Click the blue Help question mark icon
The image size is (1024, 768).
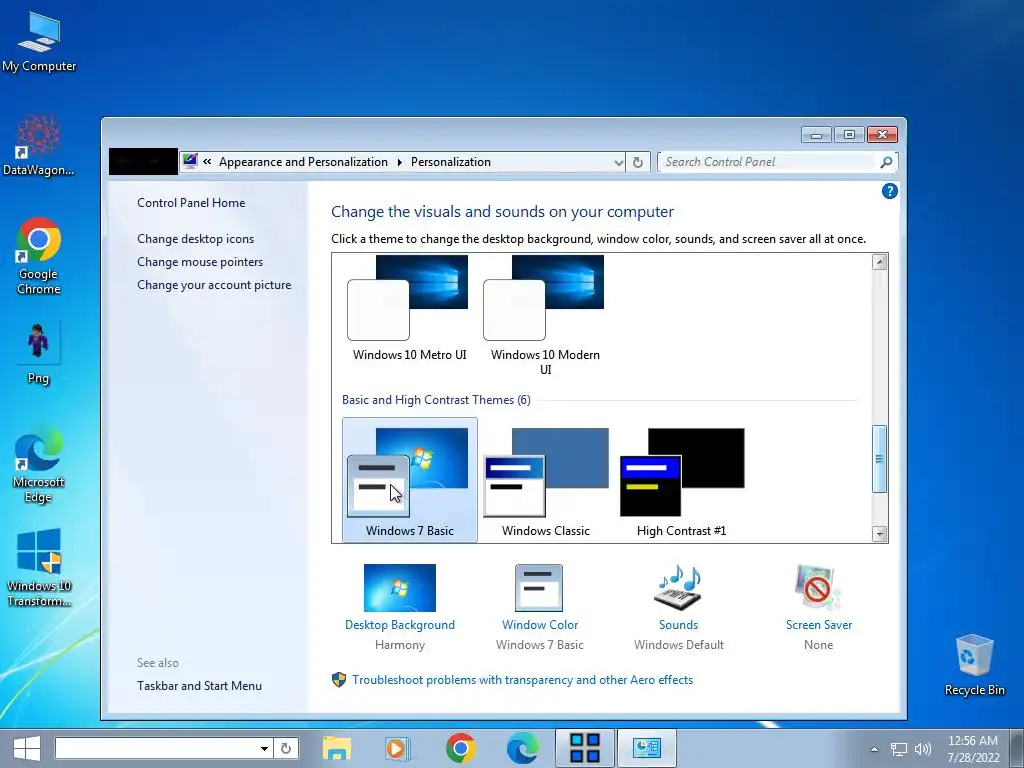click(x=889, y=191)
